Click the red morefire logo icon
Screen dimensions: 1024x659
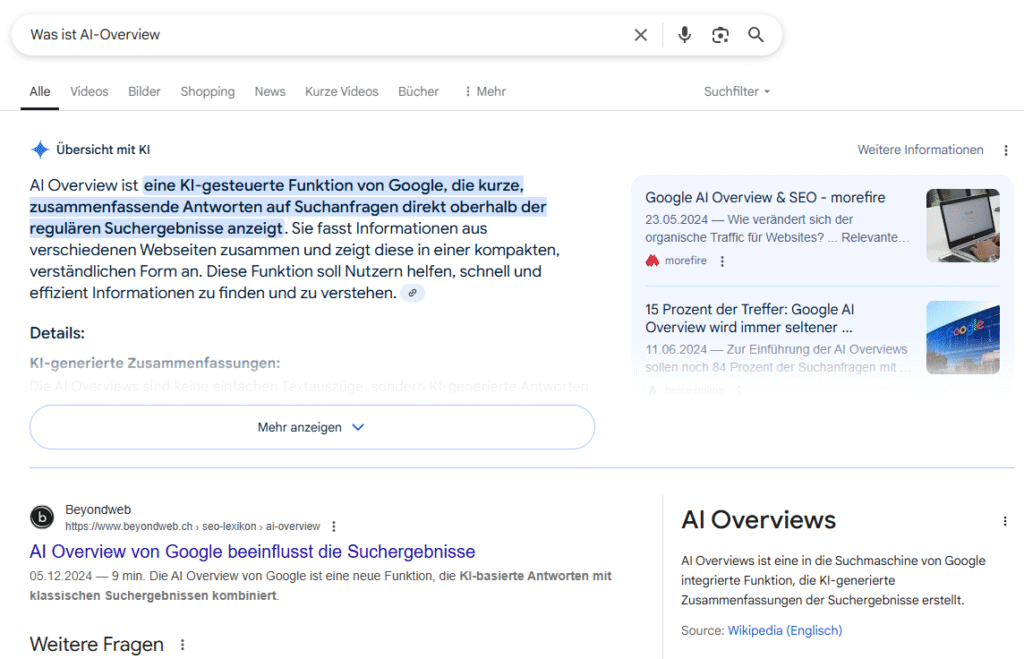pyautogui.click(x=652, y=261)
